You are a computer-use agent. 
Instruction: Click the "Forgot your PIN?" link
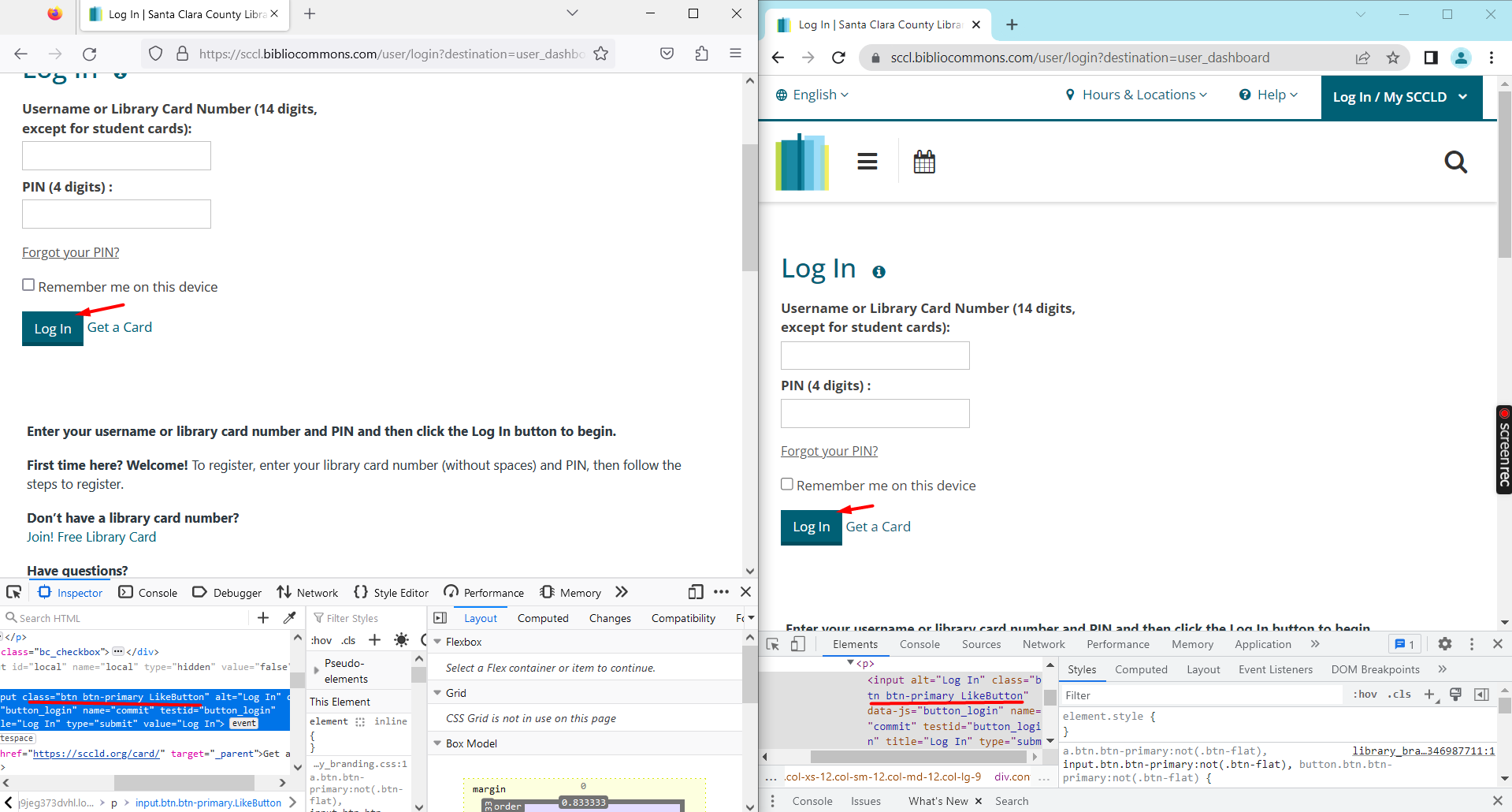[70, 251]
